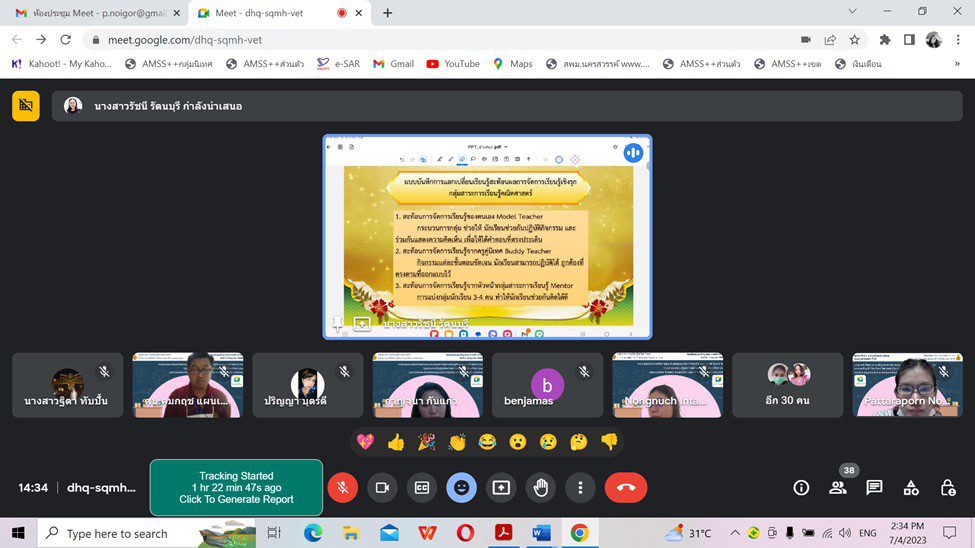975x548 pixels.
Task: Click the taskbar search box
Action: 147,533
